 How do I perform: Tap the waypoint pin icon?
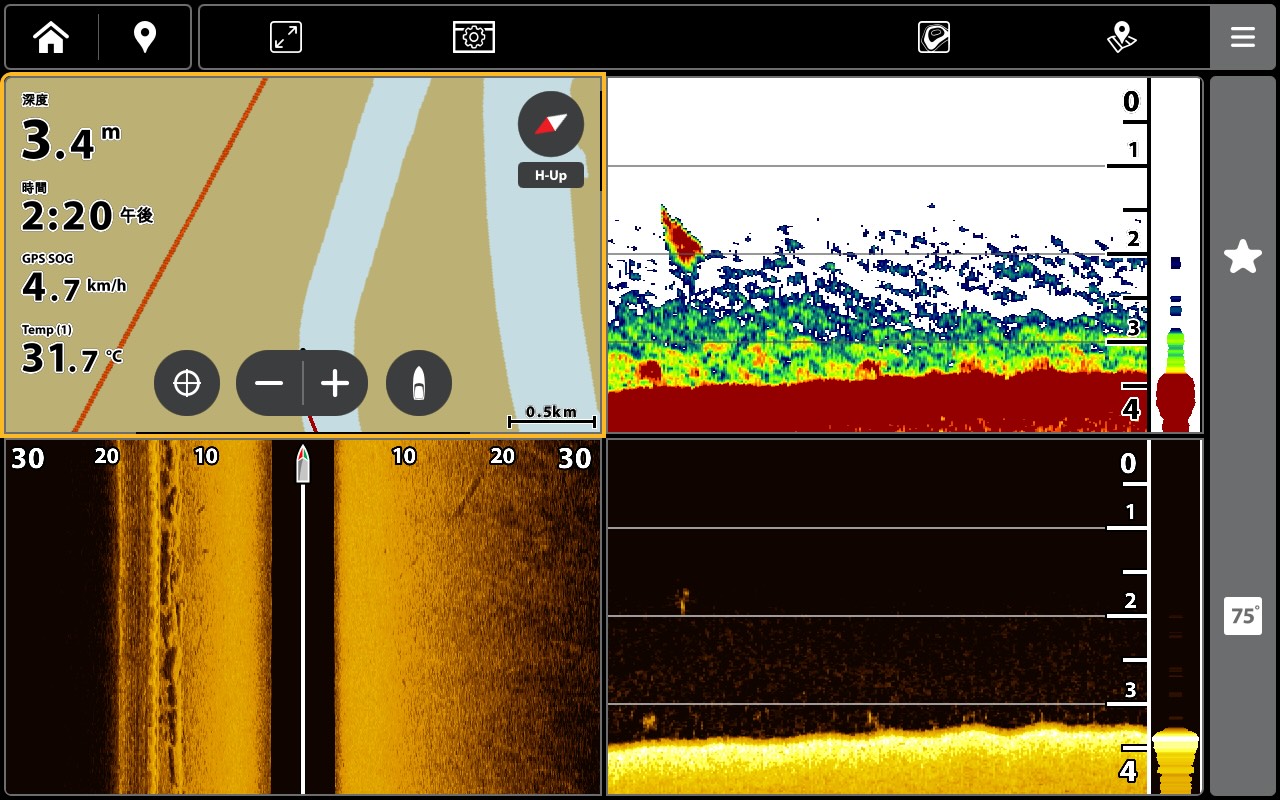(145, 38)
